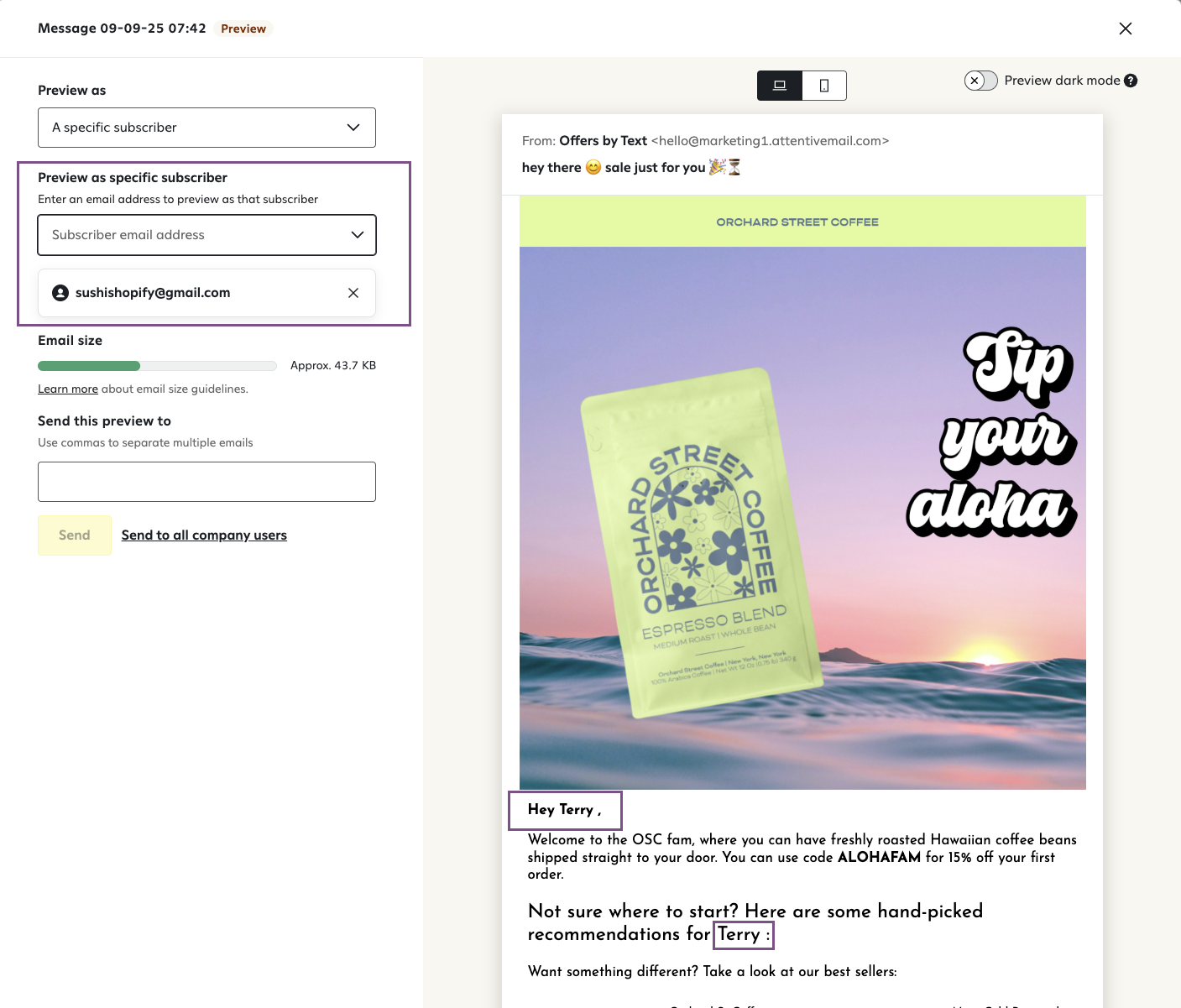Screen dimensions: 1181x1008
Task: Click the subscriber avatar icon
Action: click(x=60, y=293)
